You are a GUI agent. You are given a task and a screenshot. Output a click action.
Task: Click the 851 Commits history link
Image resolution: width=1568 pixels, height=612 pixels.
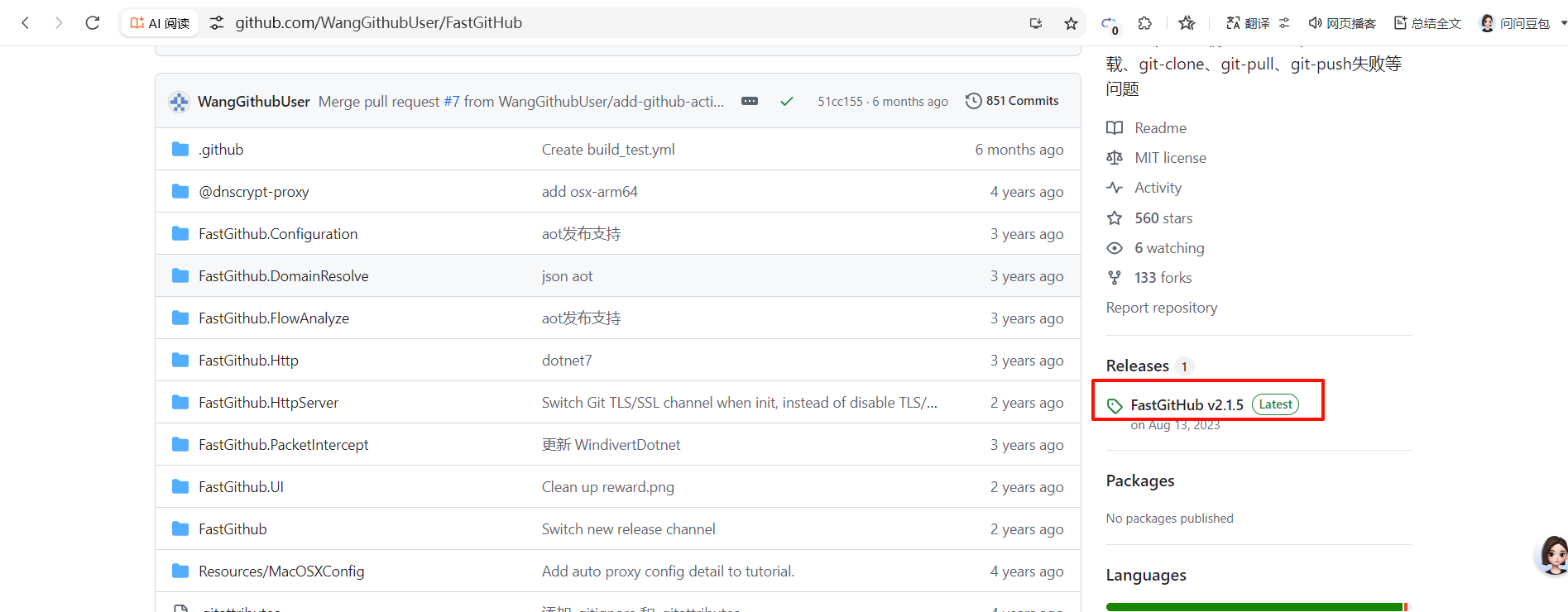pyautogui.click(x=1012, y=101)
